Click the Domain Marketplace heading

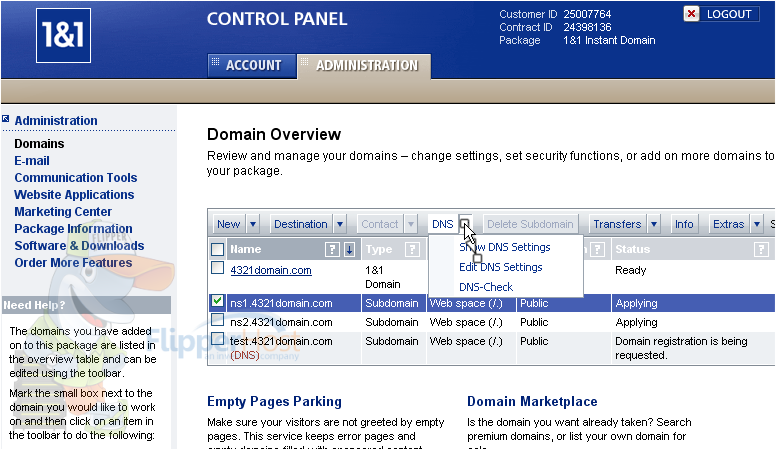pos(532,401)
